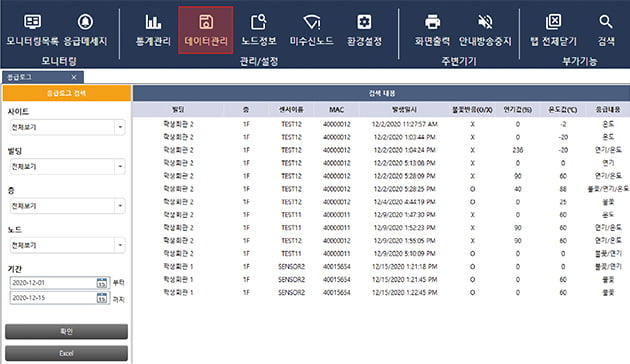Viewport: 630px width, 364px height.
Task: Select row dated 12/9/2020 1:52:23 PM
Action: 381,227
